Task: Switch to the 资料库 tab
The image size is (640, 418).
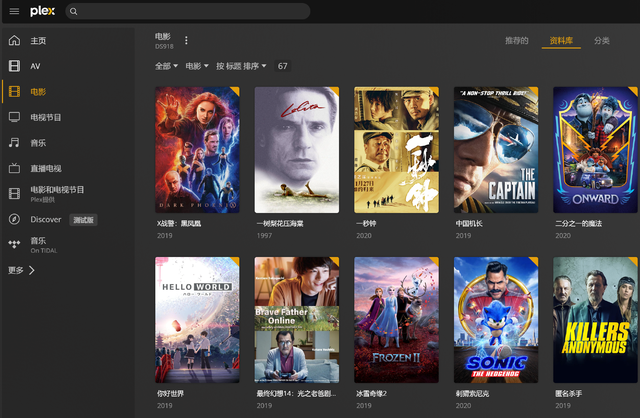Action: click(x=561, y=40)
